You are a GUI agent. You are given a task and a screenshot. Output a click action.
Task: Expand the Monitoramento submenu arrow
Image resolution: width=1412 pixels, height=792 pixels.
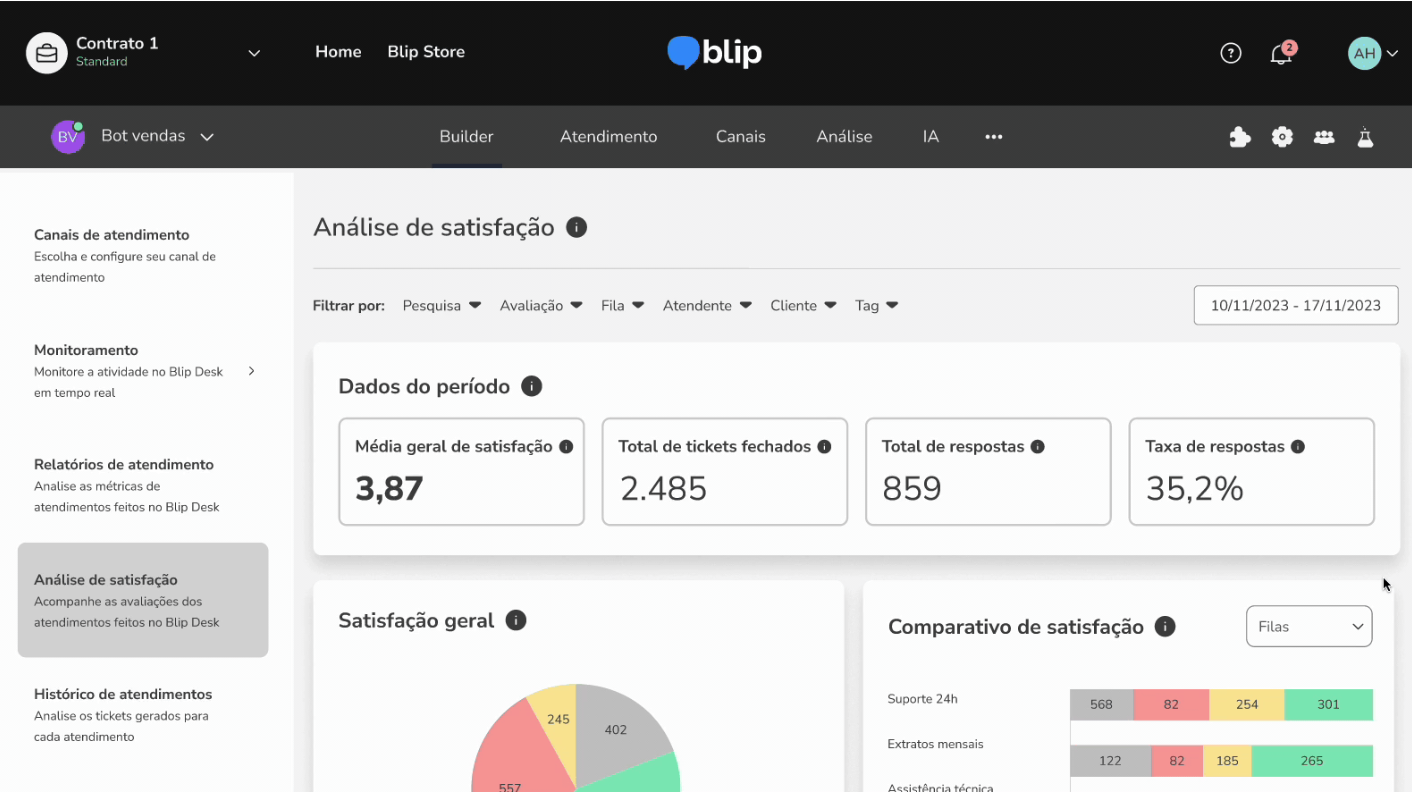(251, 371)
